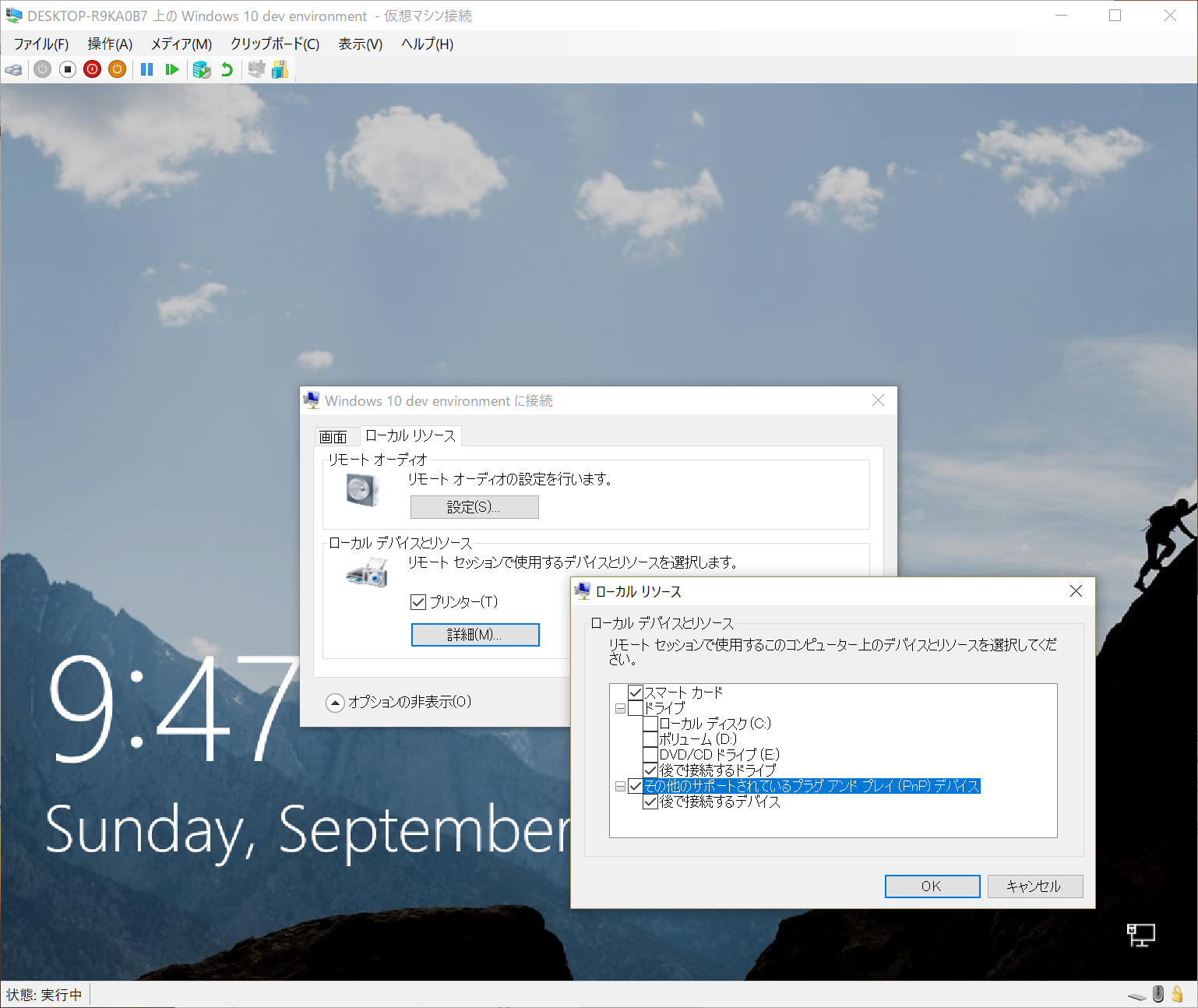Collapse the PnP デバイス tree branch
1198x1008 pixels.
[x=620, y=786]
